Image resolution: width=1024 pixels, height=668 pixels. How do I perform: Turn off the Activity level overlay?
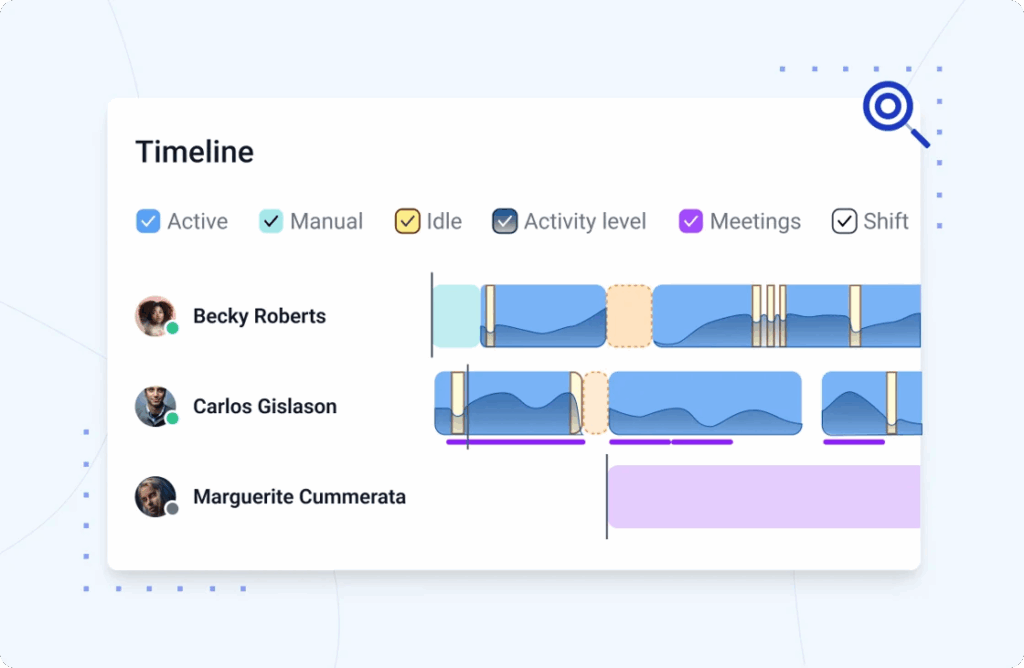tap(504, 221)
